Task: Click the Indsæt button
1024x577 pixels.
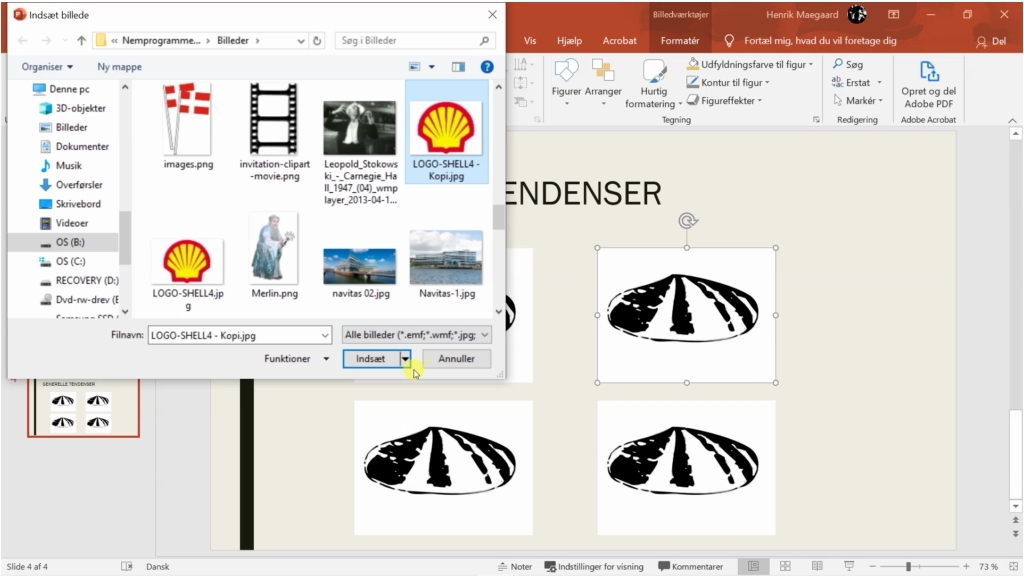Action: [x=371, y=358]
